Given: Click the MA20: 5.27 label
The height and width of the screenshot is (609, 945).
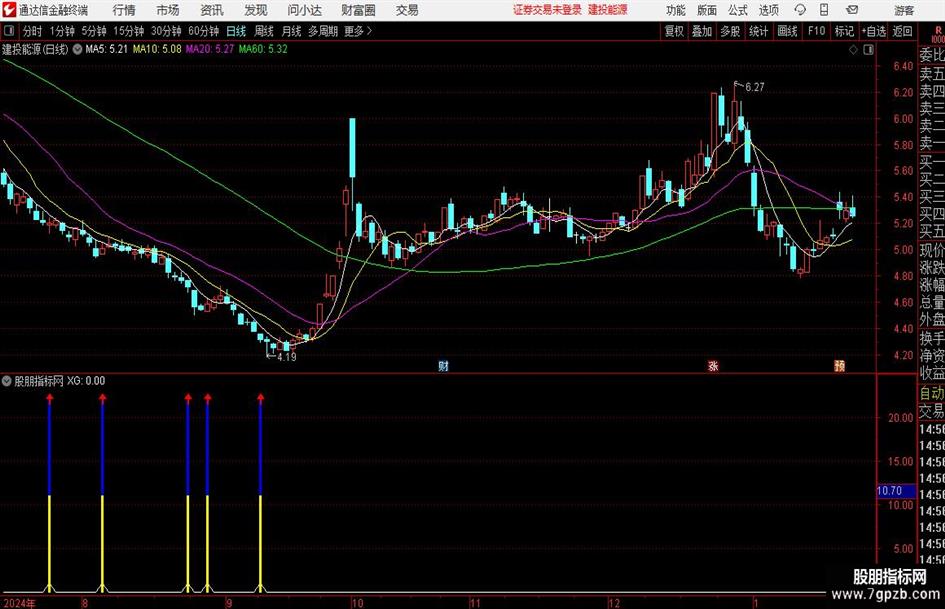Looking at the screenshot, I should (x=210, y=49).
